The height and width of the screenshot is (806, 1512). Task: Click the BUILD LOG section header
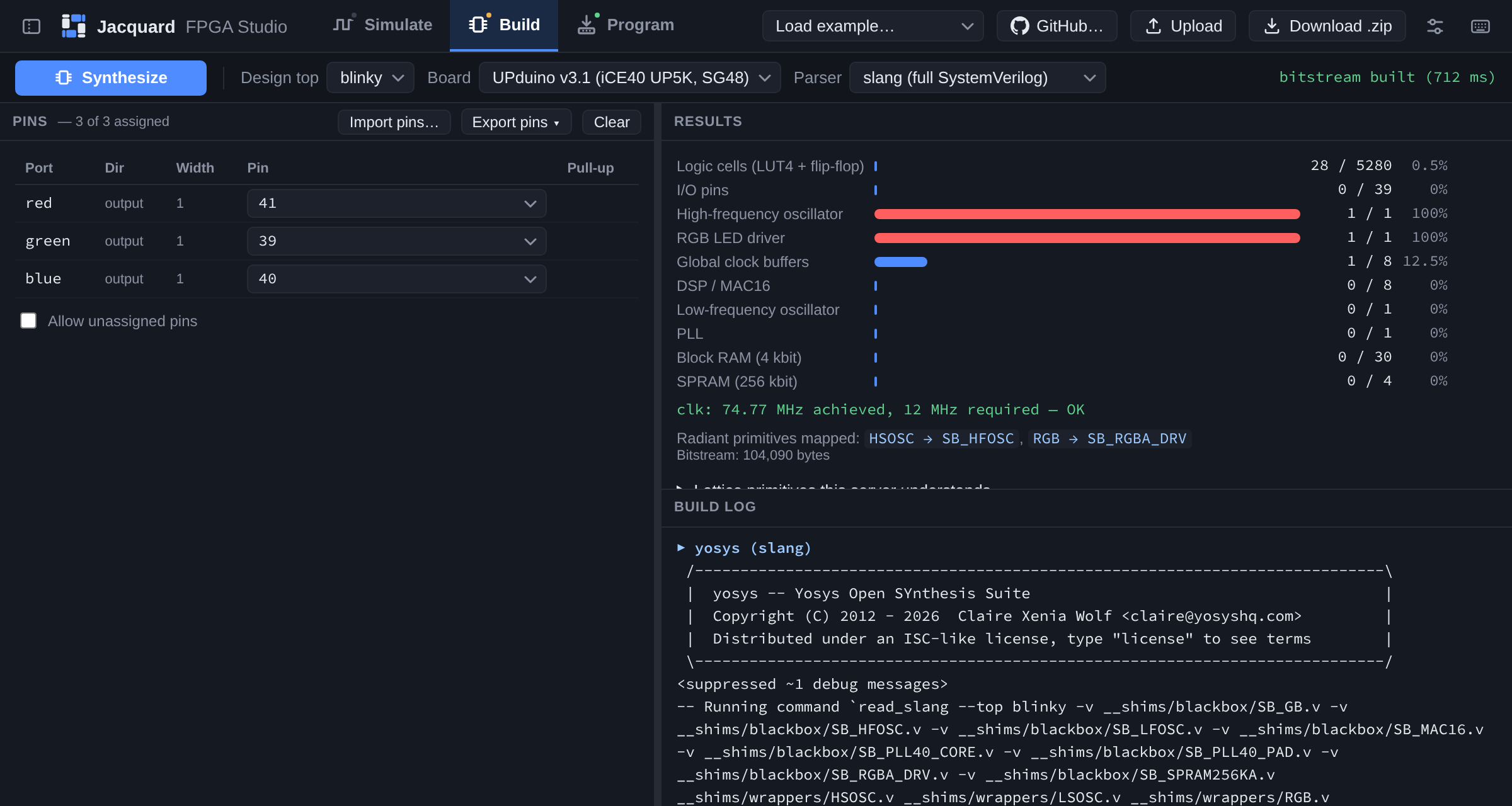(x=715, y=507)
